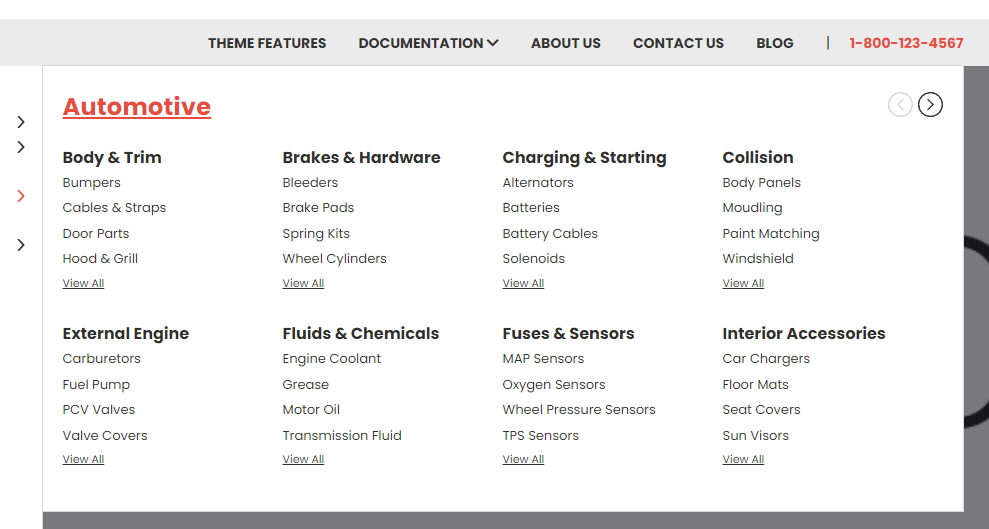
Task: View all Interior Accessories items
Action: (743, 459)
